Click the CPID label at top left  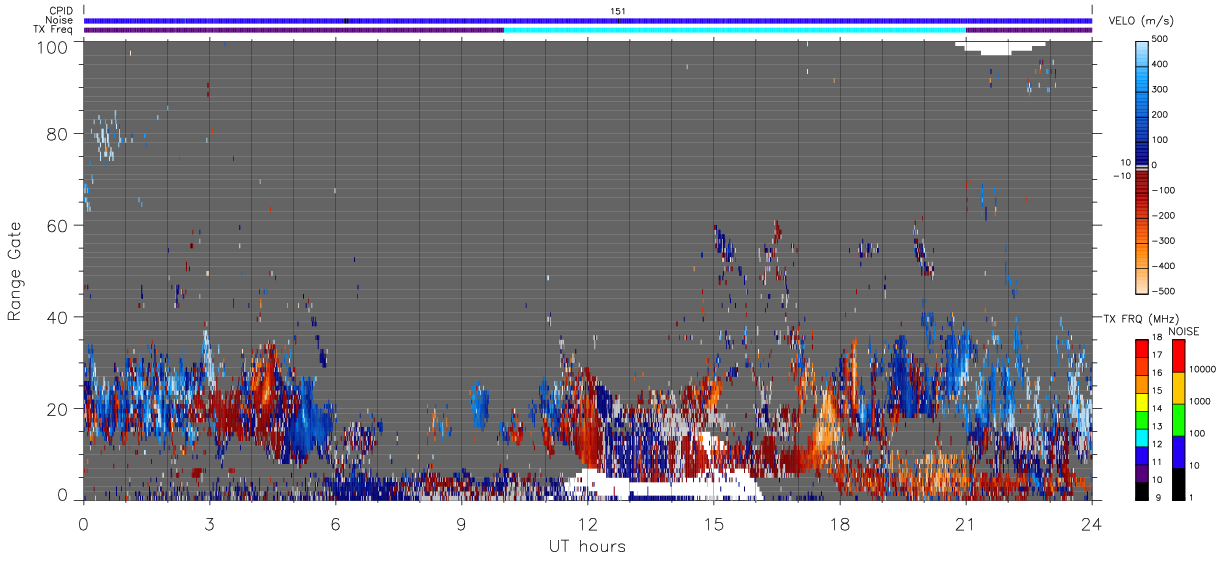point(60,11)
